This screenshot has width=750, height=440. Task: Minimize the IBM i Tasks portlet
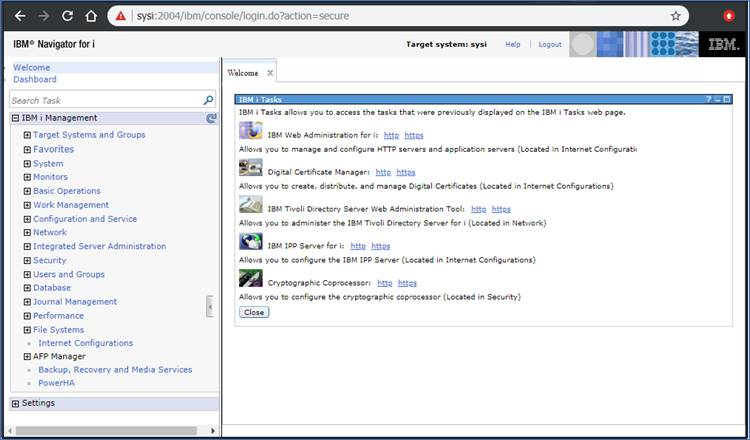point(717,99)
